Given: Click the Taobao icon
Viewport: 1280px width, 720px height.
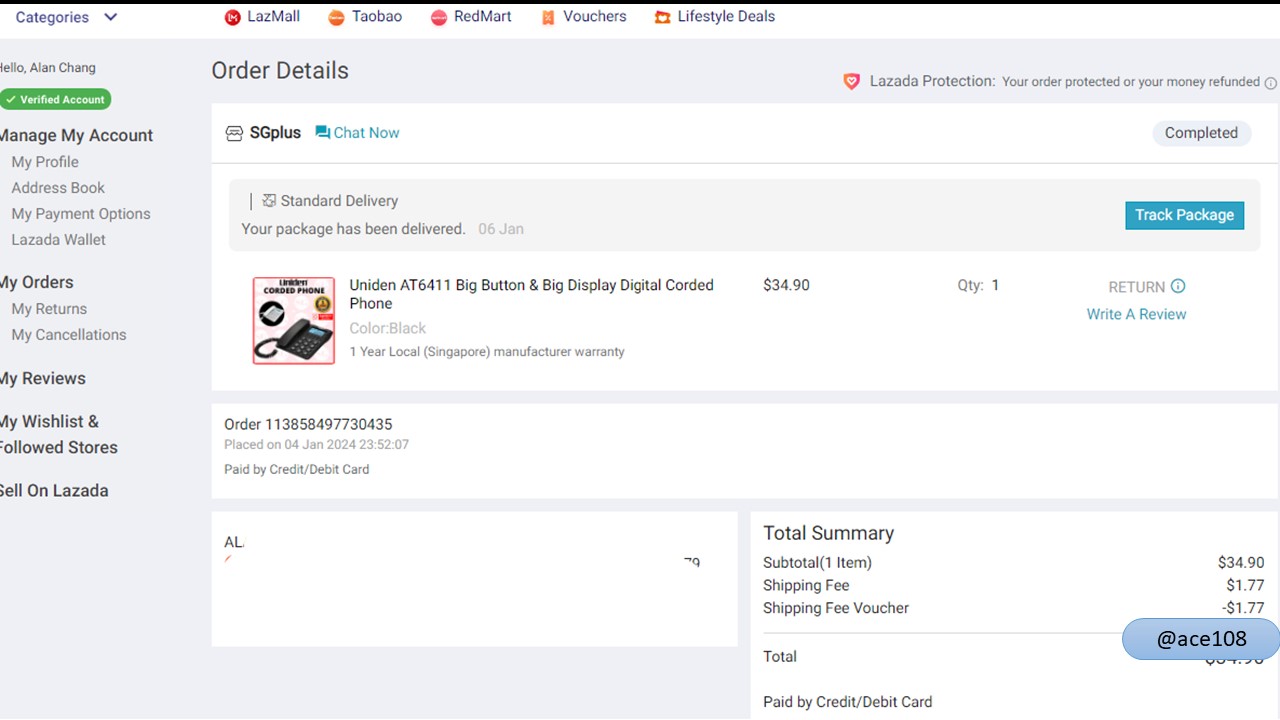Looking at the screenshot, I should coord(336,17).
